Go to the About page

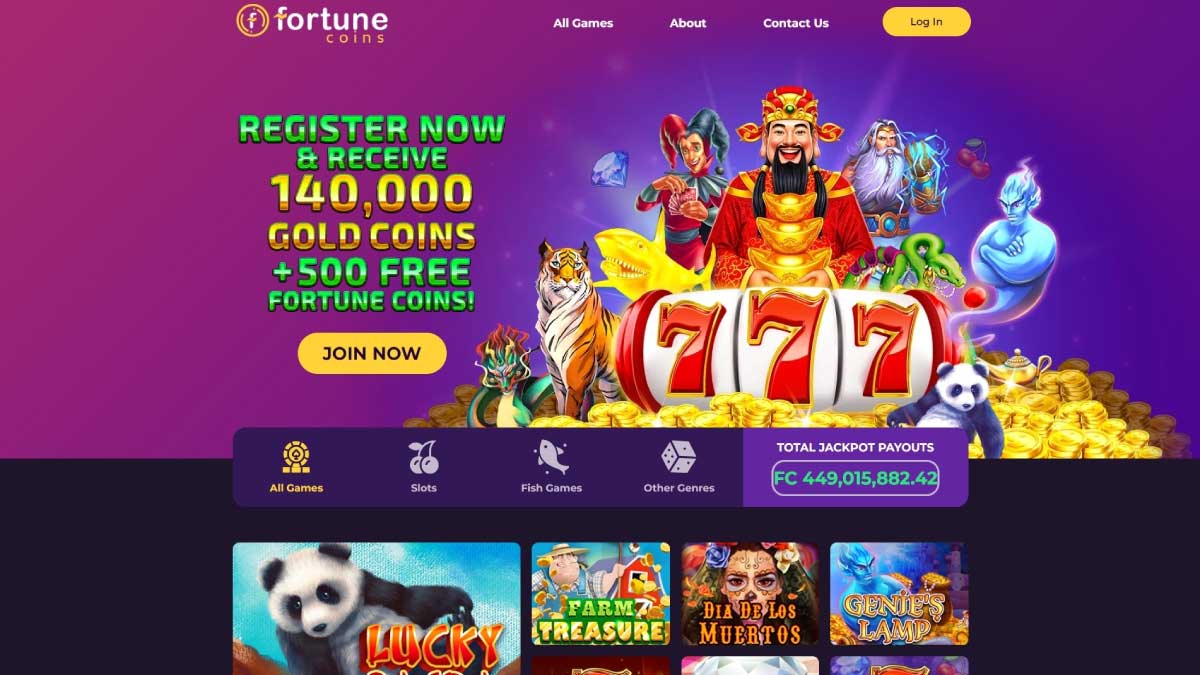(x=688, y=23)
